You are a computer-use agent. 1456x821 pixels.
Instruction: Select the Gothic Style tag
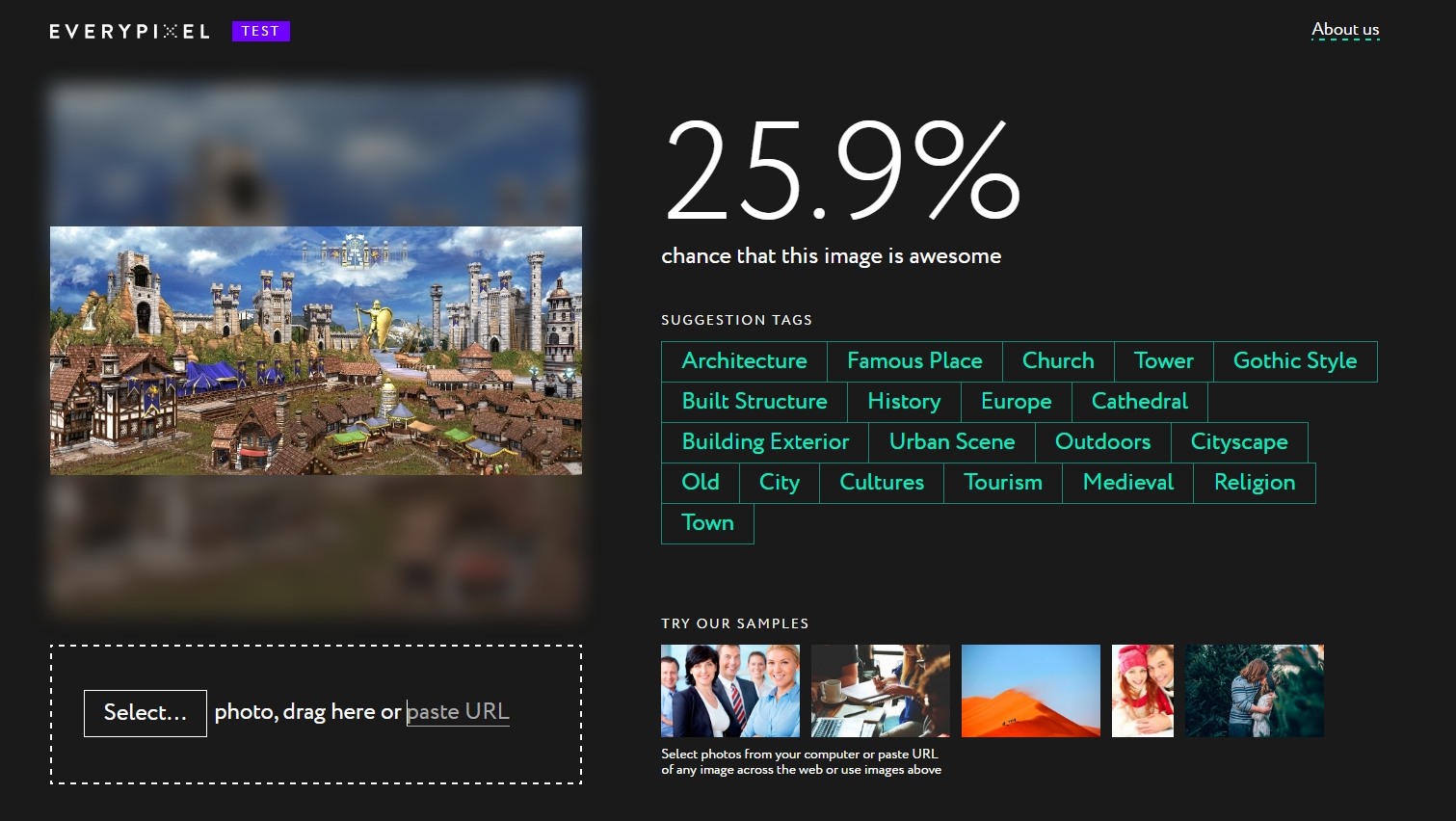click(x=1295, y=361)
